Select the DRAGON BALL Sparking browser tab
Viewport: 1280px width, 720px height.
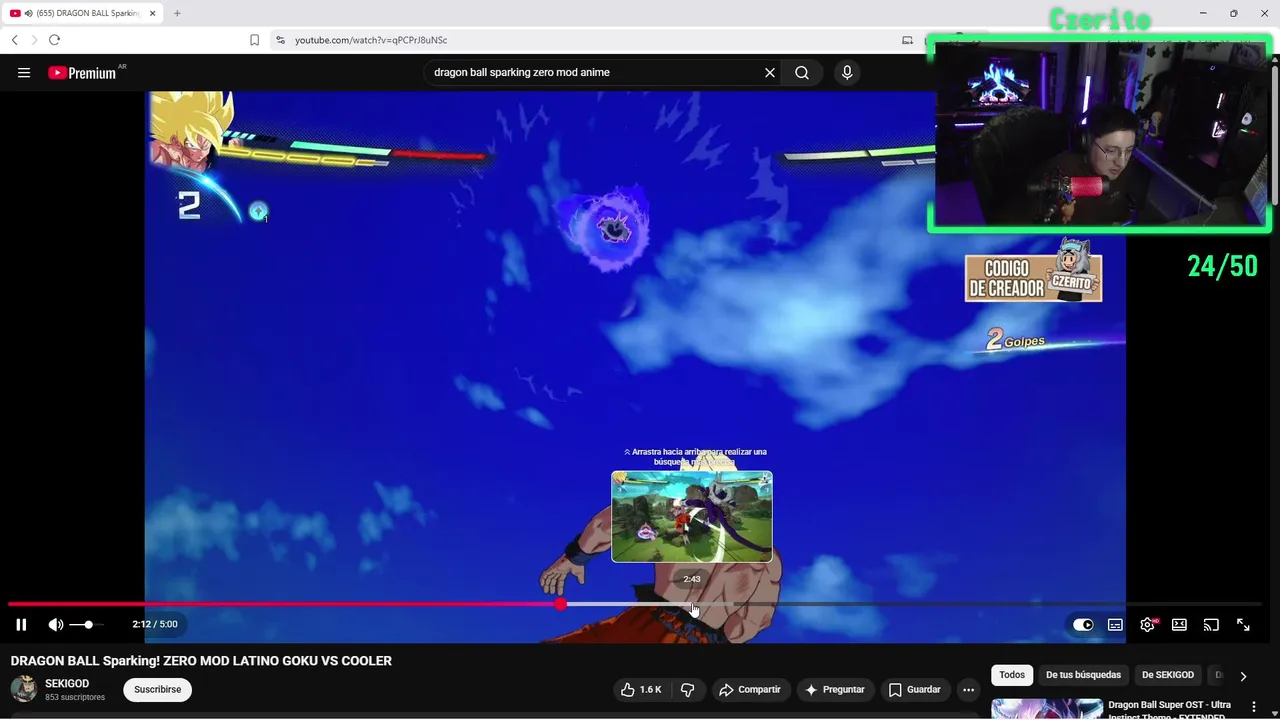83,13
